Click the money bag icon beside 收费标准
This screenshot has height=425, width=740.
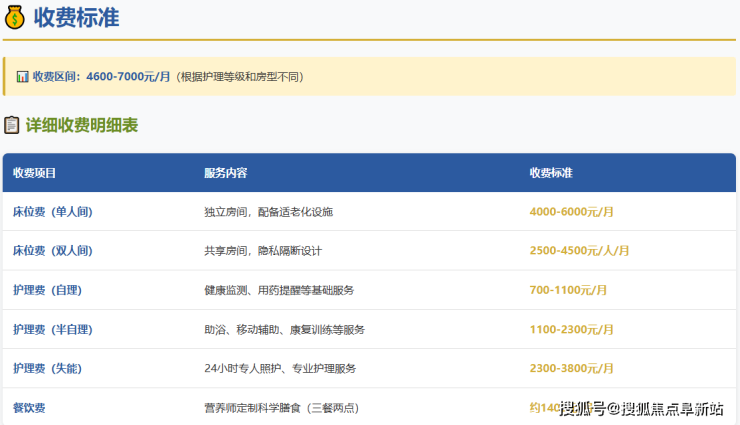tap(14, 17)
